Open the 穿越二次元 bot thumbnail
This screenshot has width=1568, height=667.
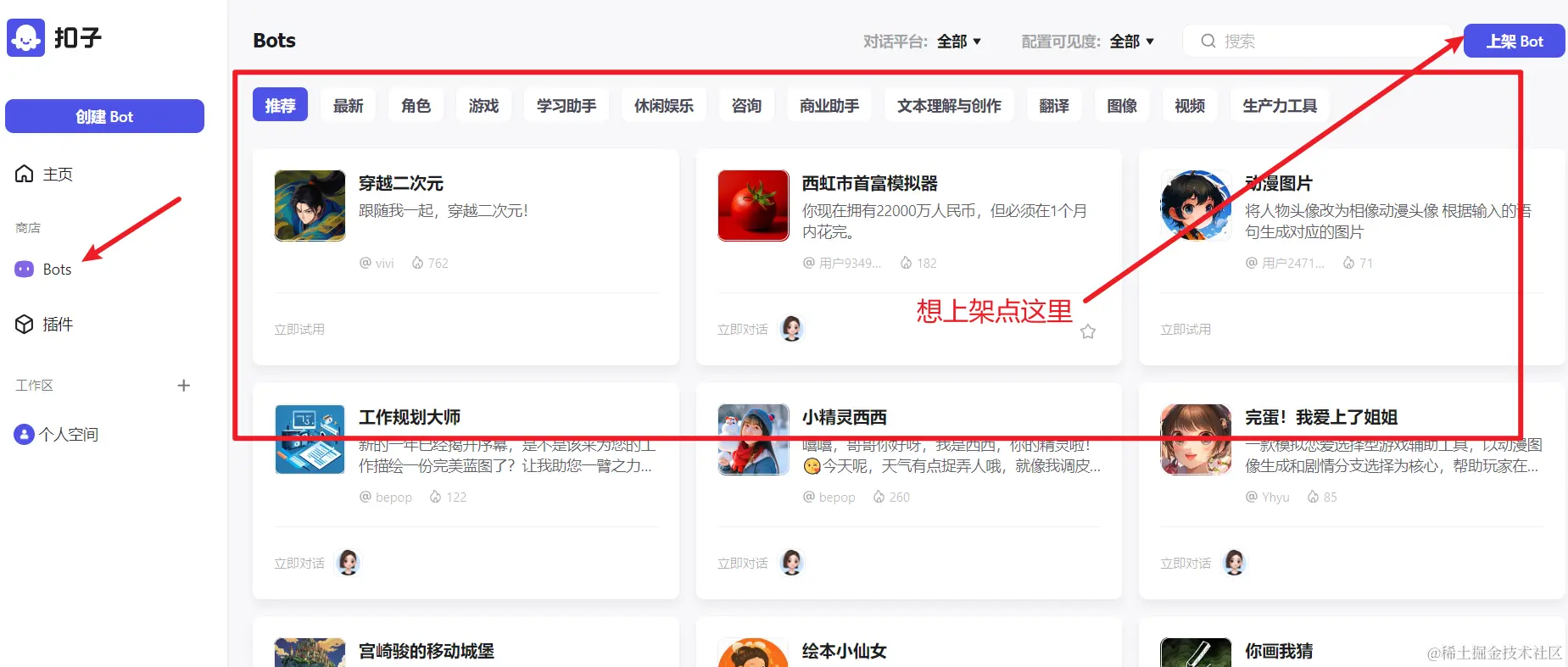(310, 205)
